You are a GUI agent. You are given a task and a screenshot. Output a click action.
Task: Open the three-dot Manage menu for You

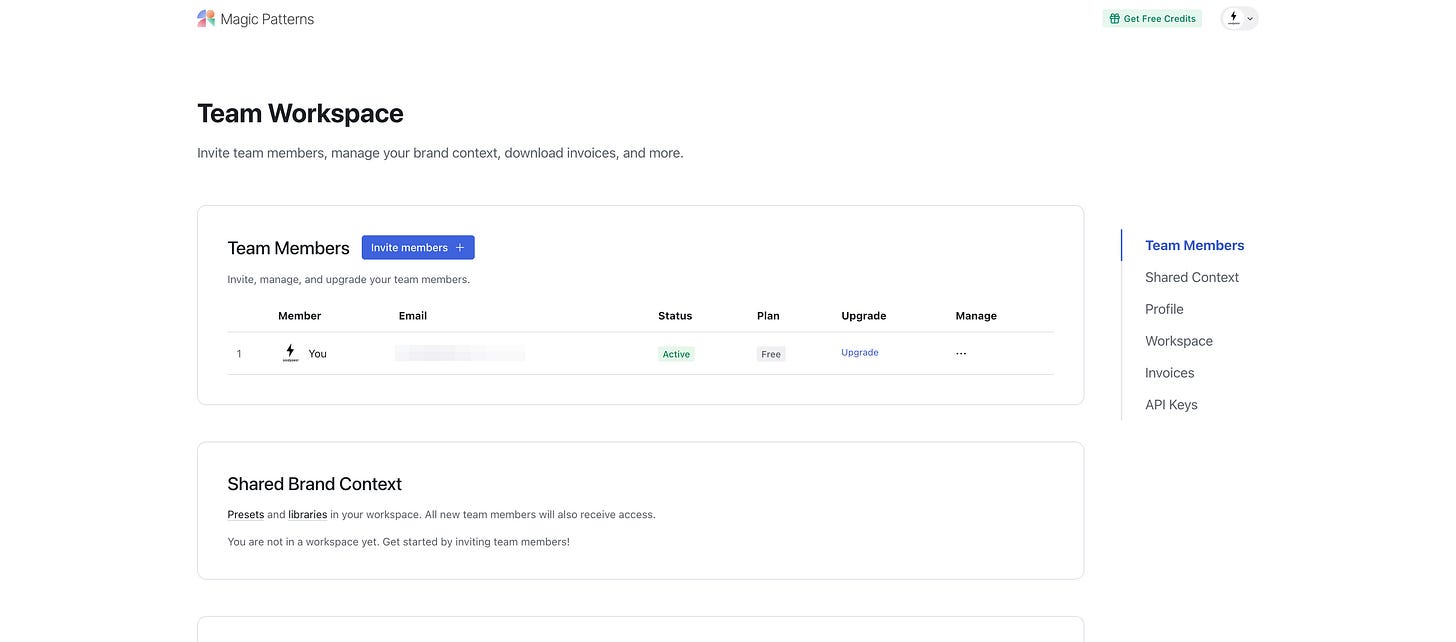(961, 353)
